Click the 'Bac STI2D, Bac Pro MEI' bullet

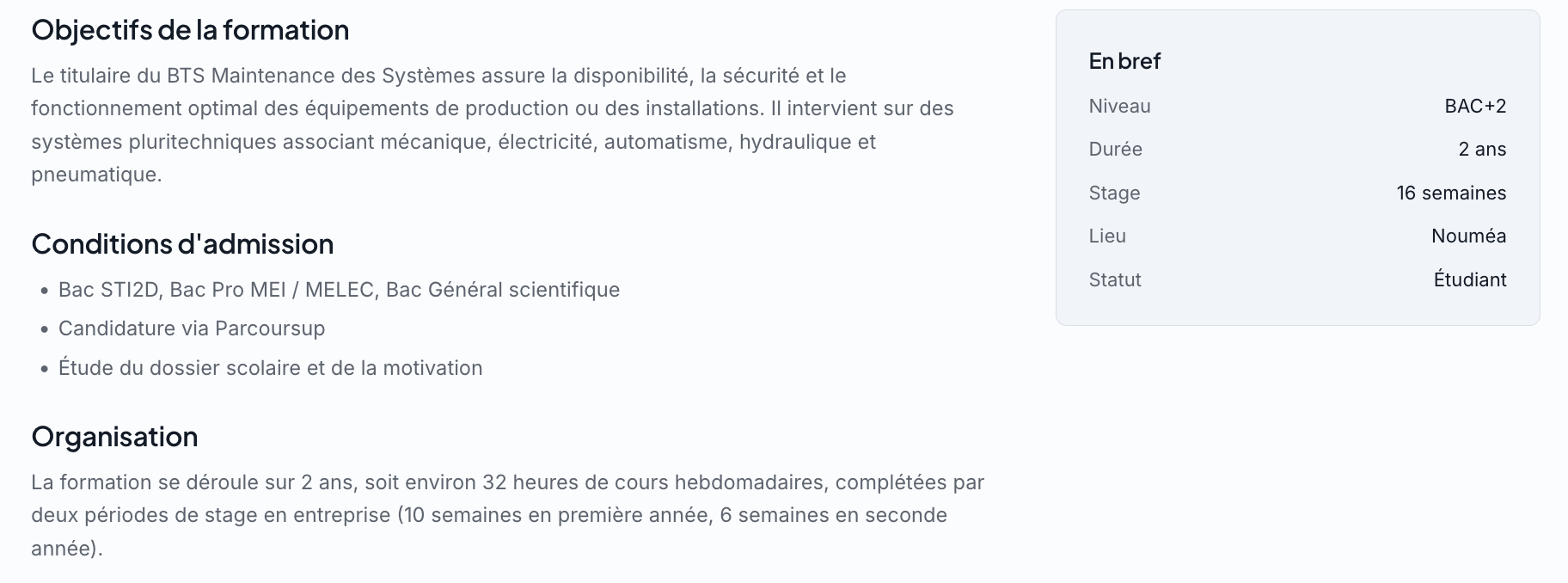[x=339, y=290]
